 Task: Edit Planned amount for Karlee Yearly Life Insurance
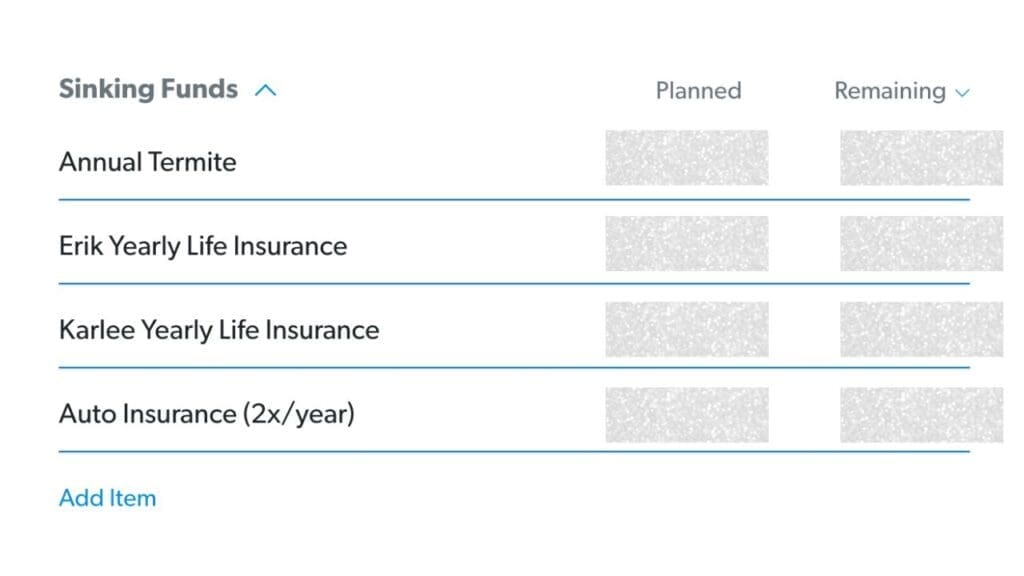click(x=687, y=329)
